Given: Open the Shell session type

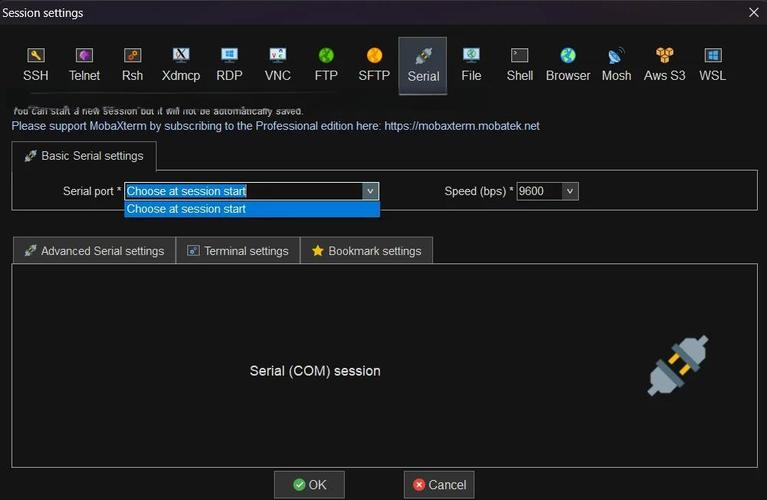Looking at the screenshot, I should 519,65.
